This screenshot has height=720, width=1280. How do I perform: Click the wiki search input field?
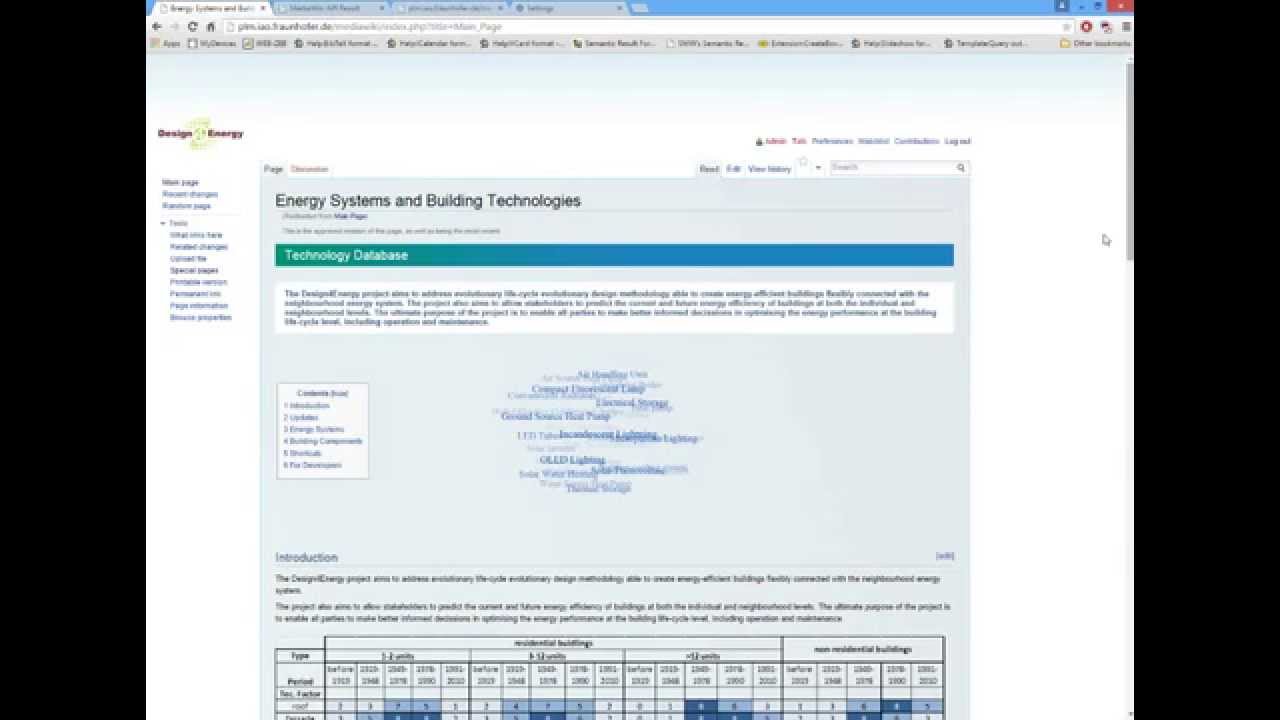(892, 168)
